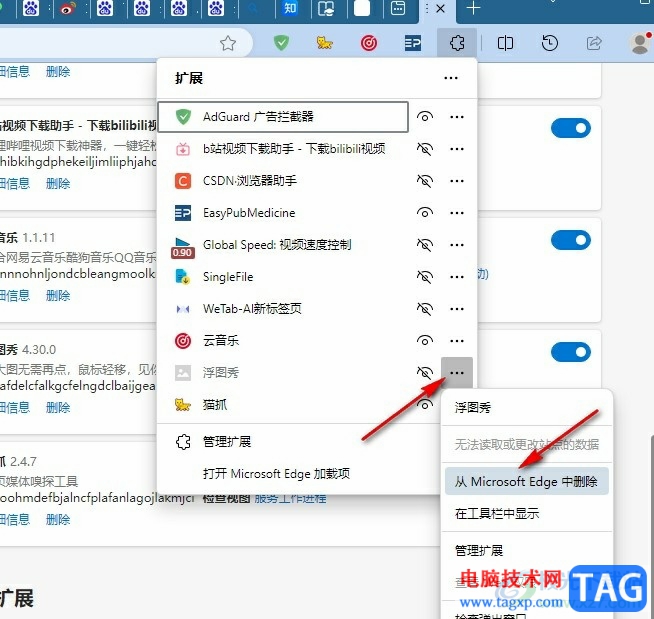
Task: Click 删除 link under 音乐 1.1.11 card
Action: pyautogui.click(x=58, y=296)
